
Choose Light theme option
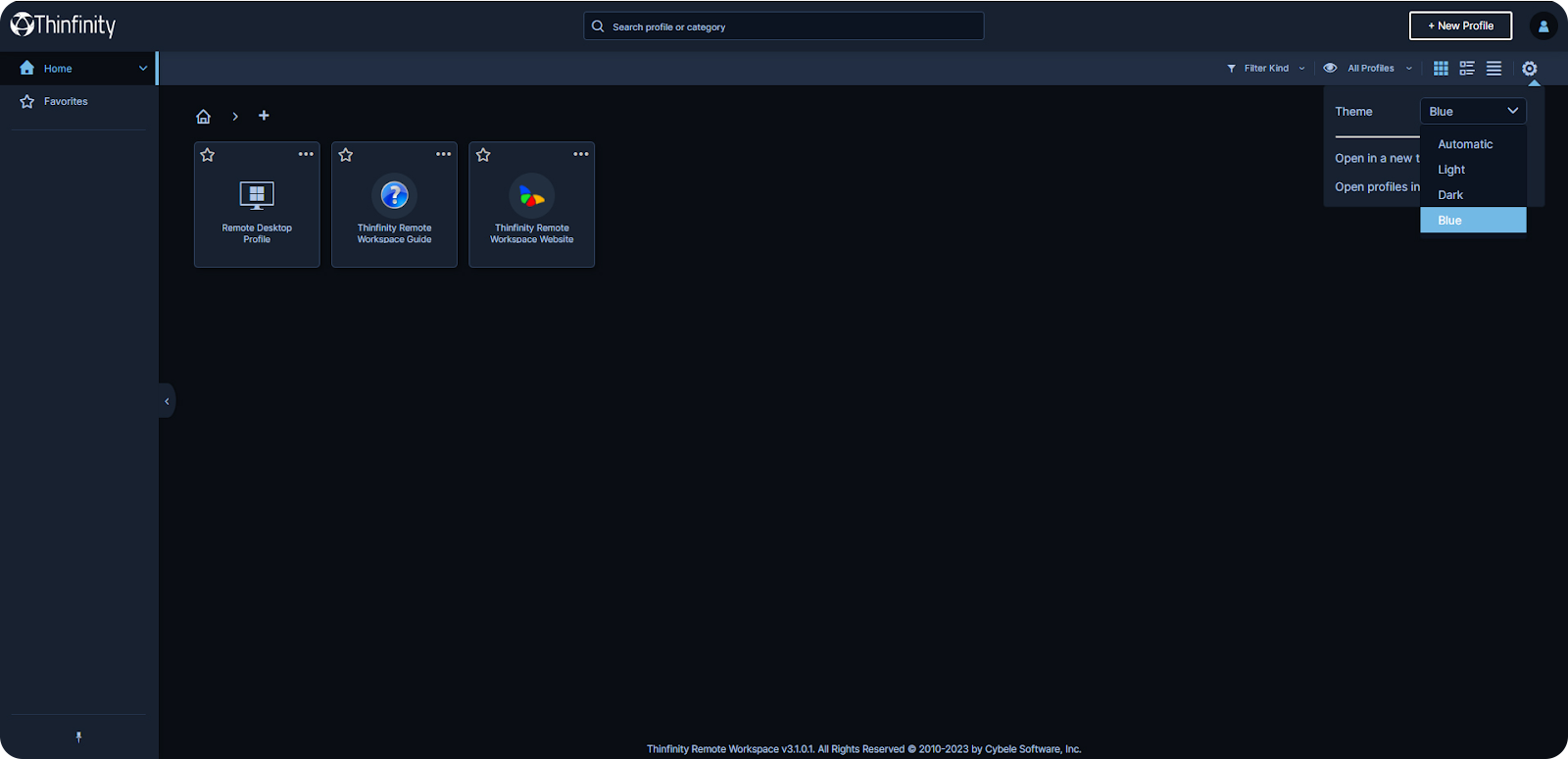[1473, 170]
